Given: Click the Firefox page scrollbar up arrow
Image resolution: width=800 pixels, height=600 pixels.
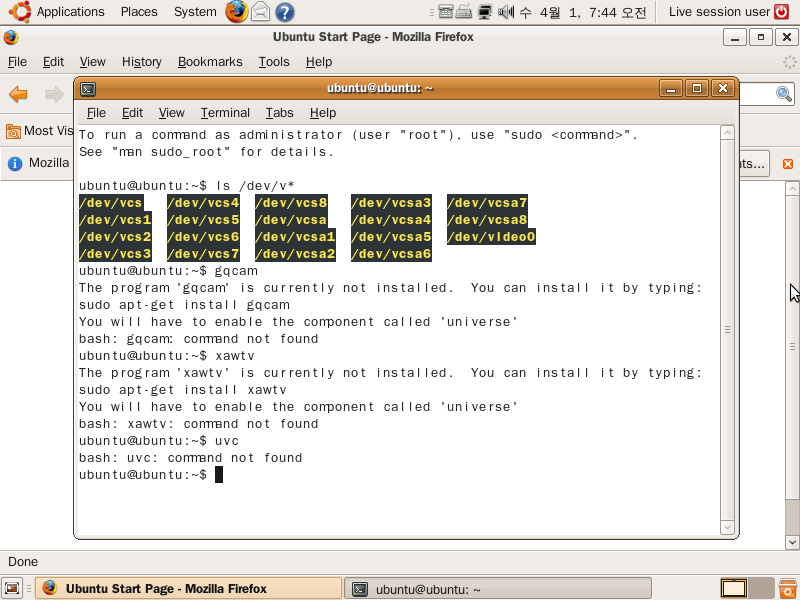Looking at the screenshot, I should [x=792, y=188].
